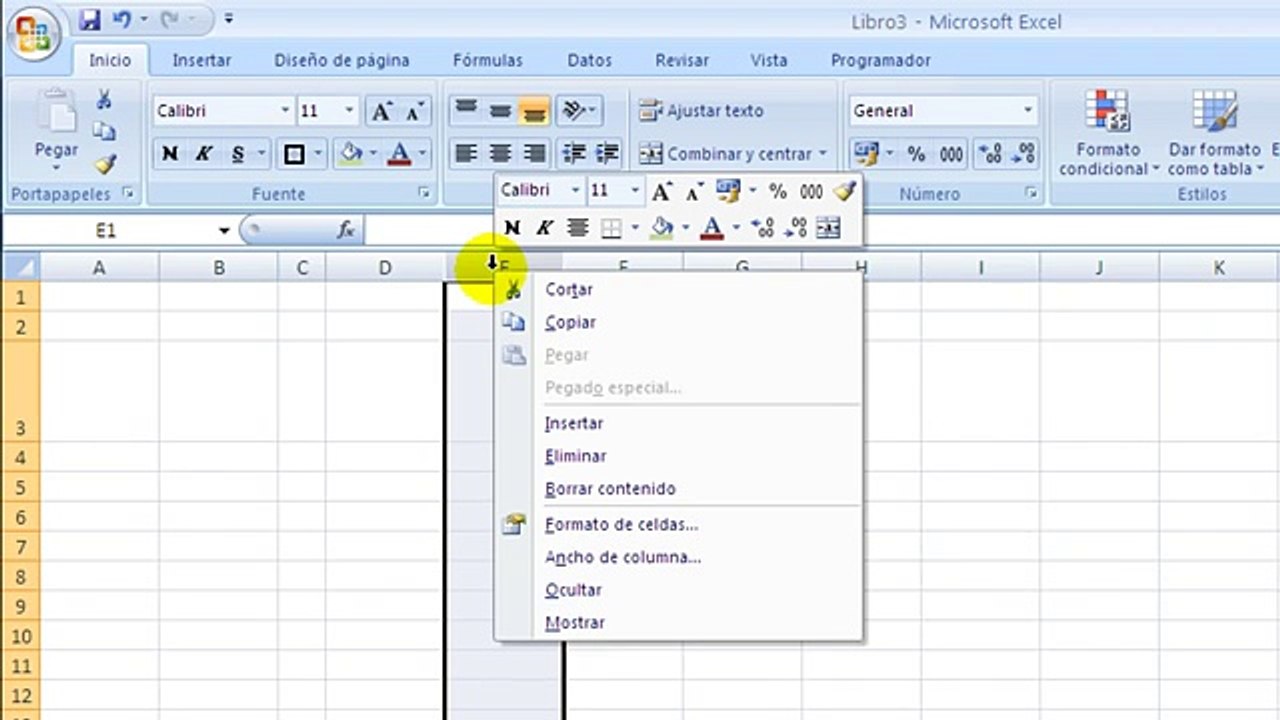The width and height of the screenshot is (1280, 720).
Task: Center text horizontally in ribbon
Action: click(500, 153)
